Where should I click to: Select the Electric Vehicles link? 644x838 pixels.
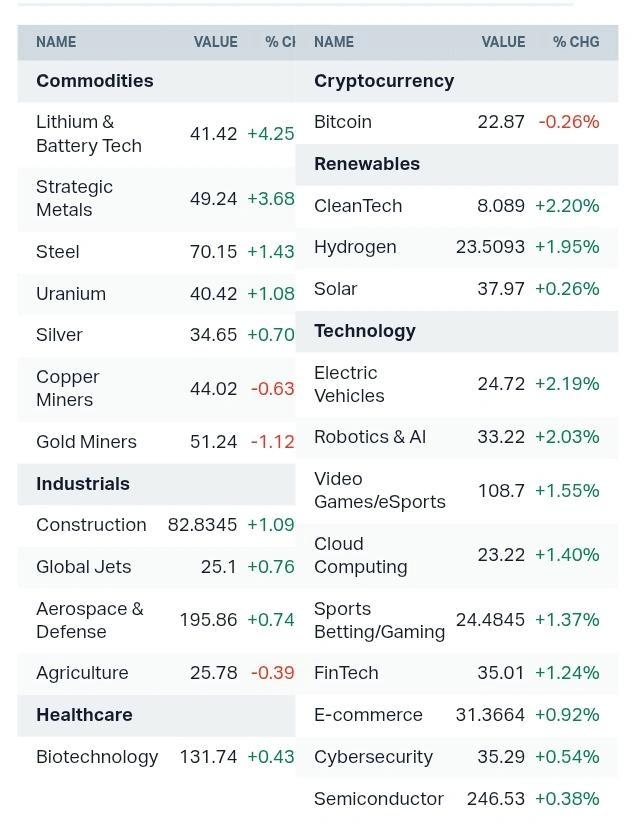click(349, 384)
